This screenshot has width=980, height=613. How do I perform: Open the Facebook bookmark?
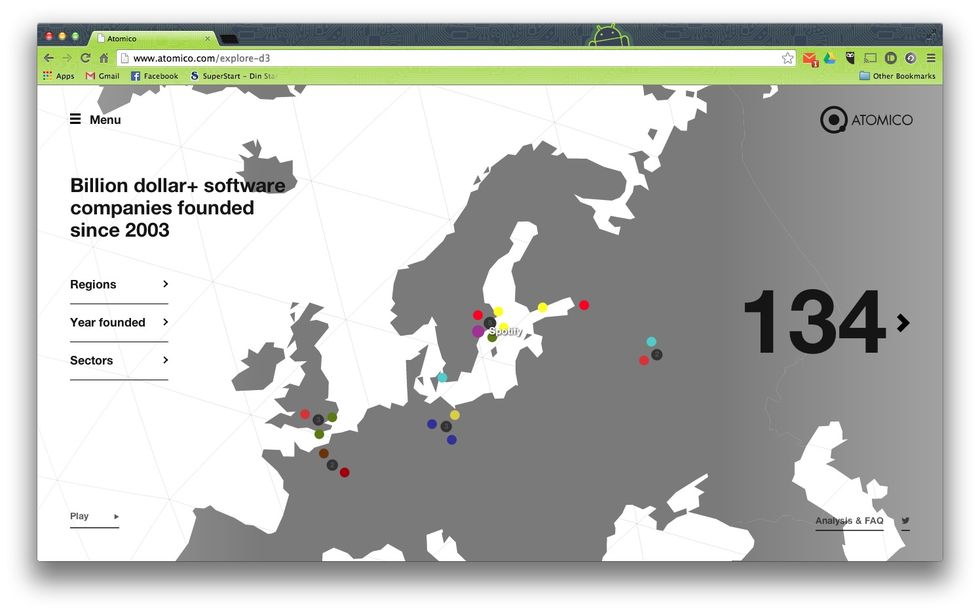pyautogui.click(x=154, y=76)
